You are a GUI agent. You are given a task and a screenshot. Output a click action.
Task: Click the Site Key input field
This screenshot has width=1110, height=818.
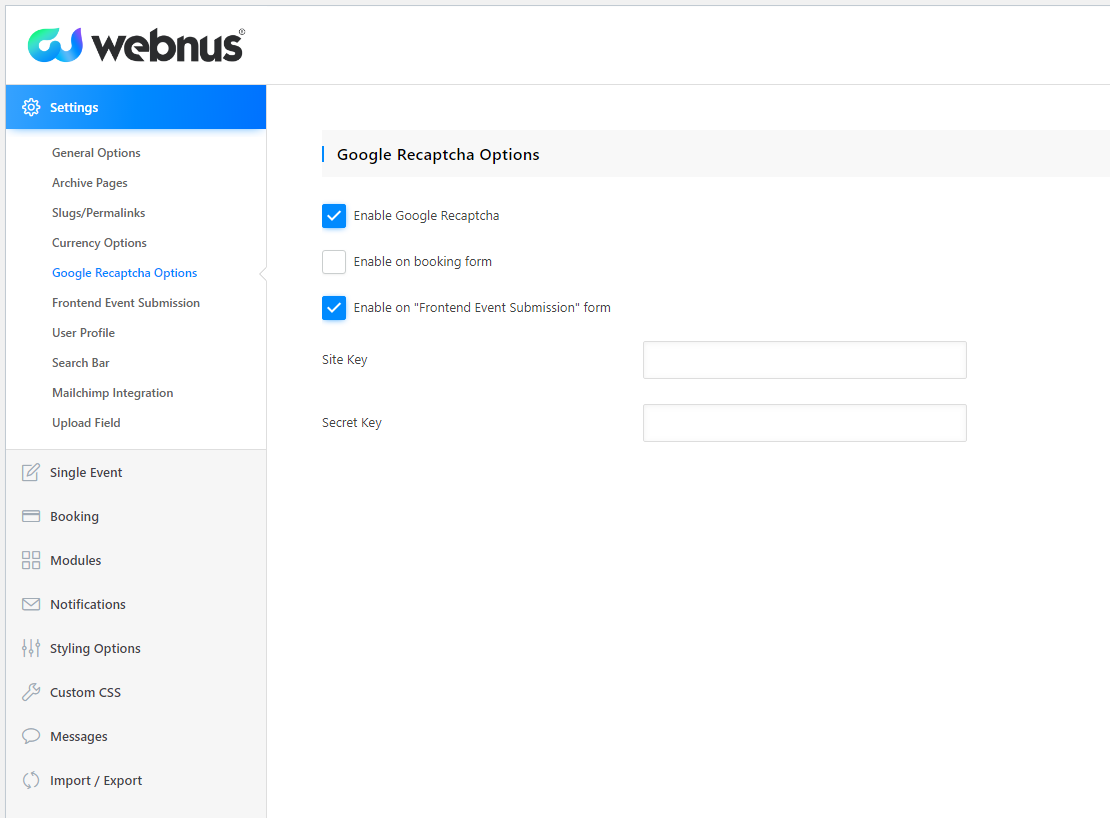[805, 360]
